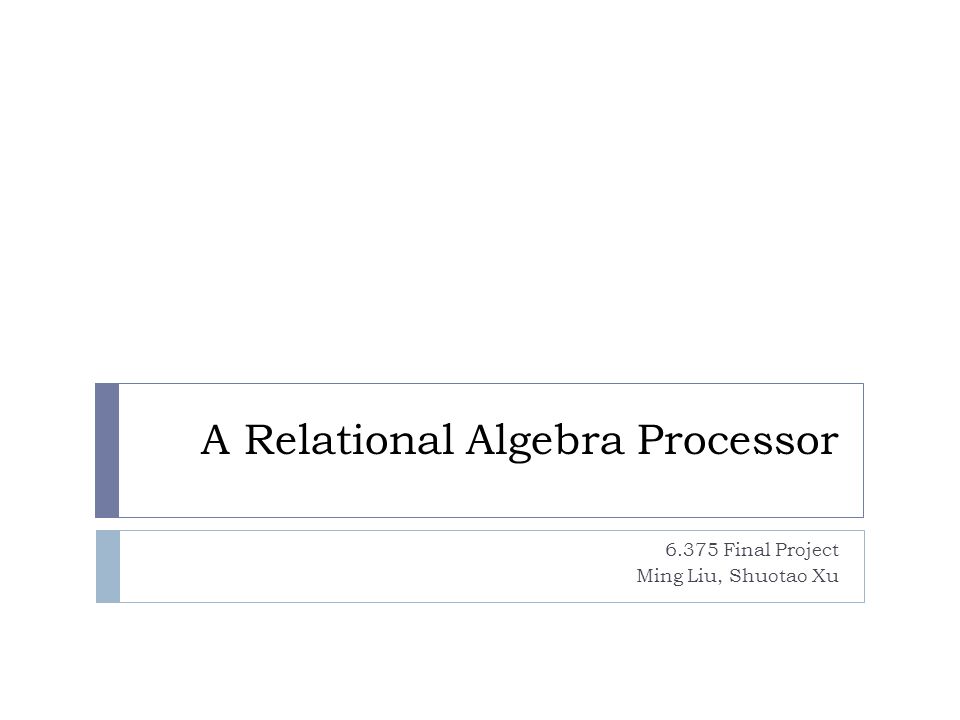960x720 pixels.
Task: Click the word "Final" in the subtitle
Action: pos(746,550)
